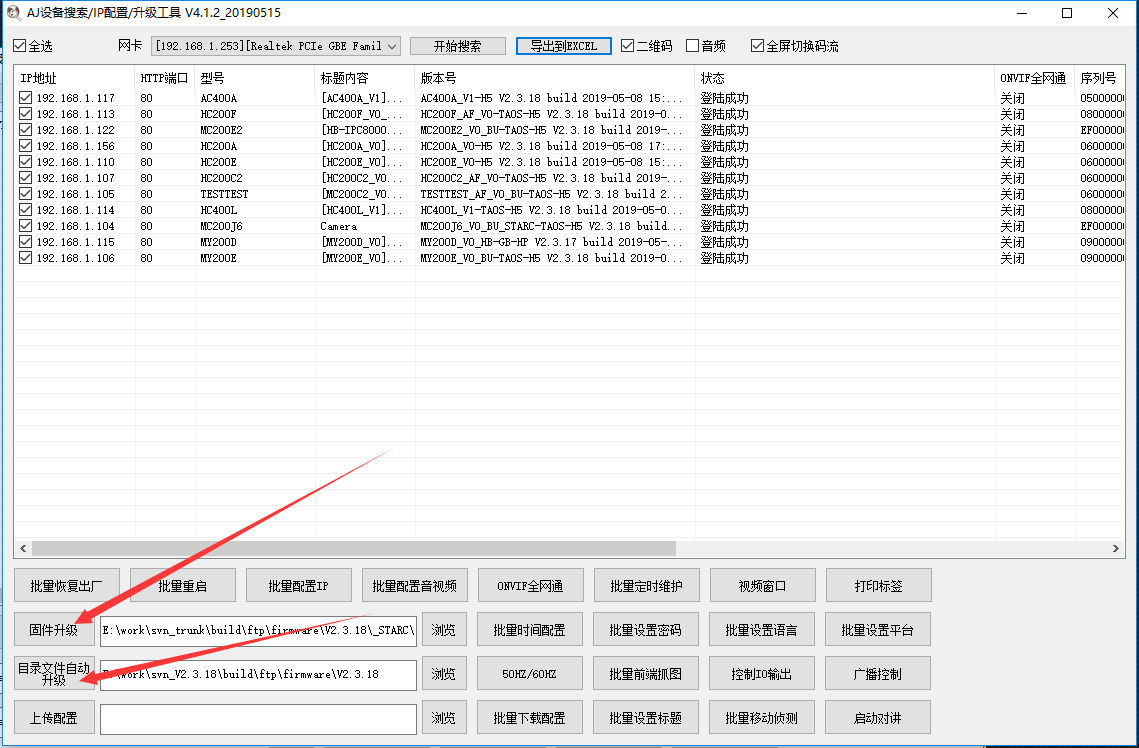Open the 网卡 network adapter dropdown
The width and height of the screenshot is (1139, 748).
click(x=393, y=45)
